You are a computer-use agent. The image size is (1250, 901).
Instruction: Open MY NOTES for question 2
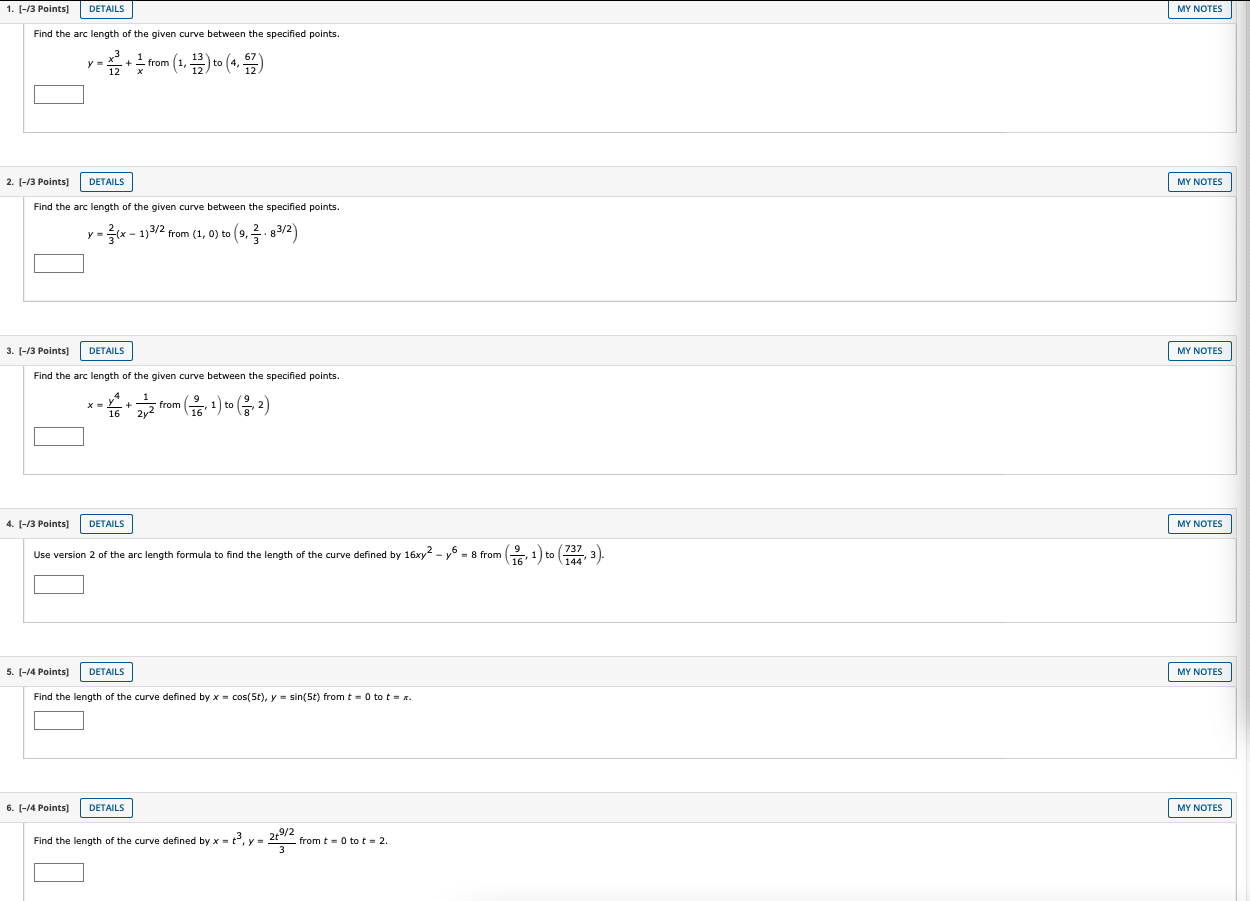tap(1199, 181)
